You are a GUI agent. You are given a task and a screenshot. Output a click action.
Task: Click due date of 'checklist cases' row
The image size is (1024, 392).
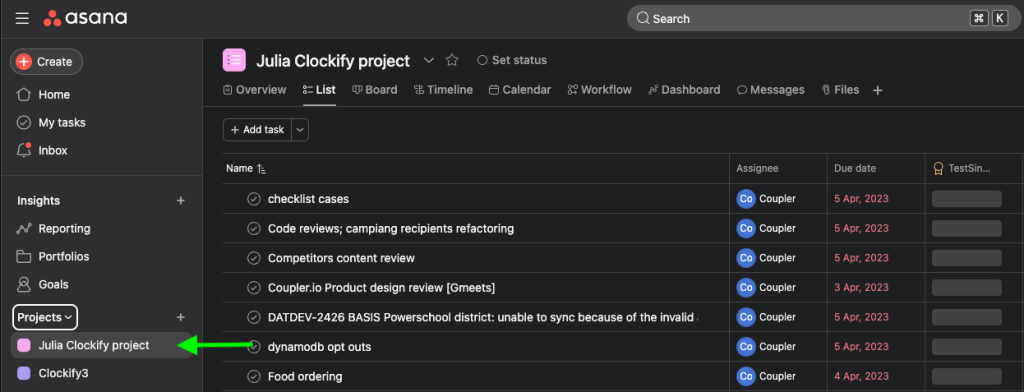coord(861,199)
